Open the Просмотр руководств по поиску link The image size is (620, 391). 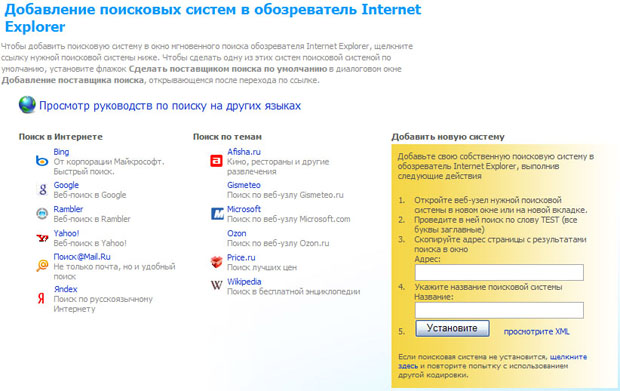(170, 106)
